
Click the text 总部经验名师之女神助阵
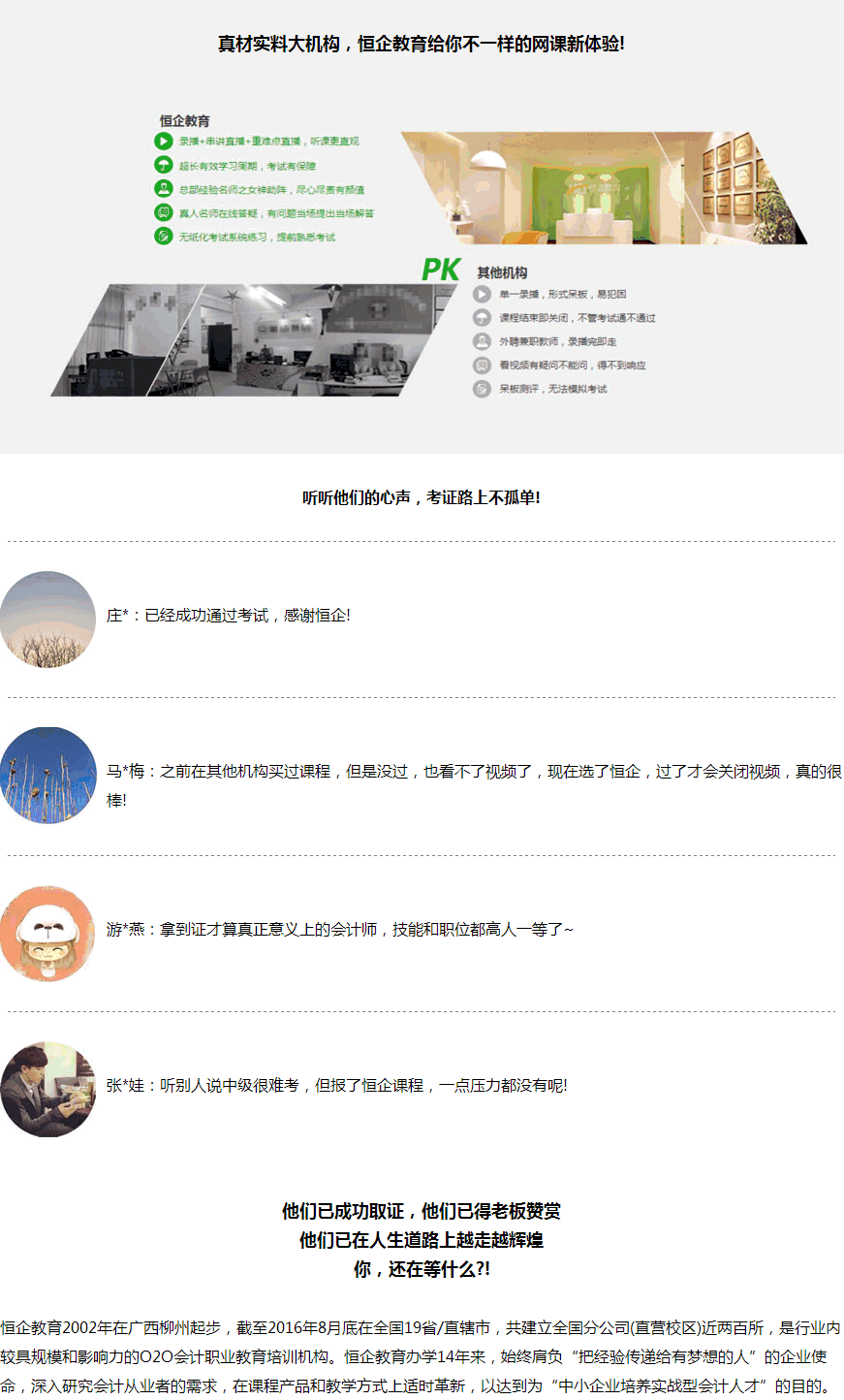pyautogui.click(x=233, y=190)
